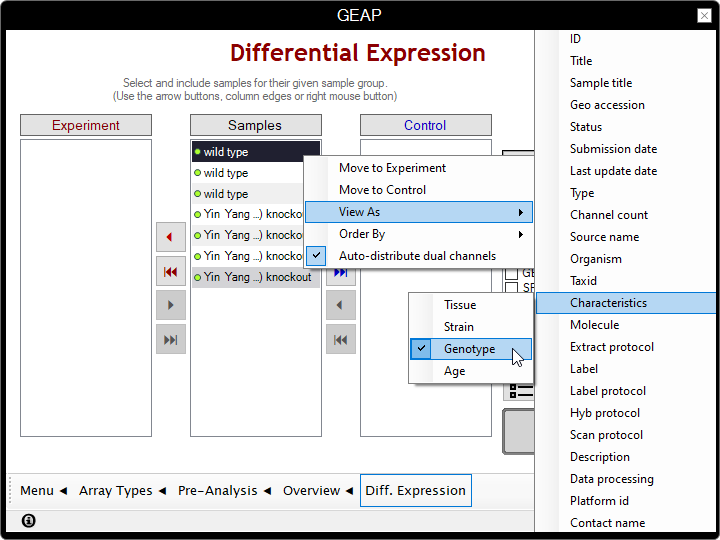Click the gray move-all-right arrow next to Experiment
Image resolution: width=720 pixels, height=540 pixels.
pos(170,339)
